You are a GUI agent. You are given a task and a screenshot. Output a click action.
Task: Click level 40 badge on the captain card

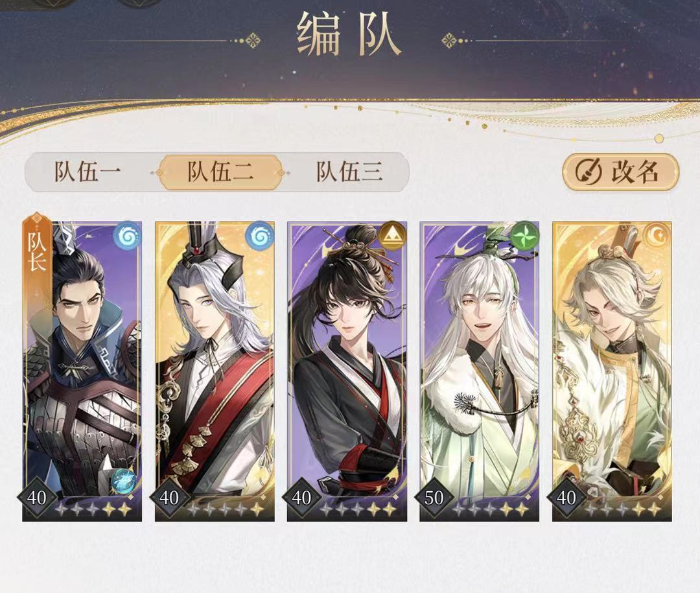[37, 497]
